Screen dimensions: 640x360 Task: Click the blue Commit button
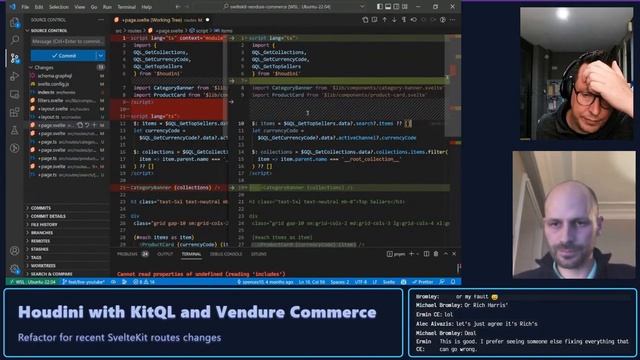tap(64, 56)
